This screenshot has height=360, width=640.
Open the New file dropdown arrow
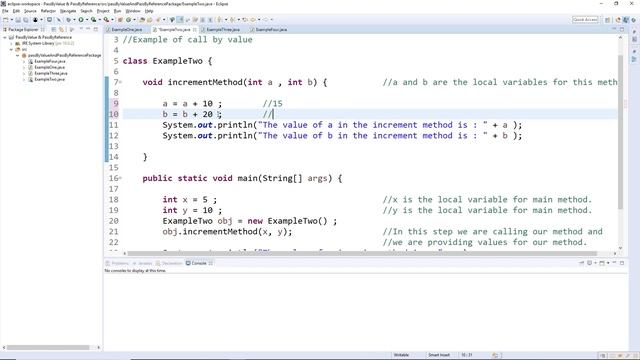(x=11, y=20)
